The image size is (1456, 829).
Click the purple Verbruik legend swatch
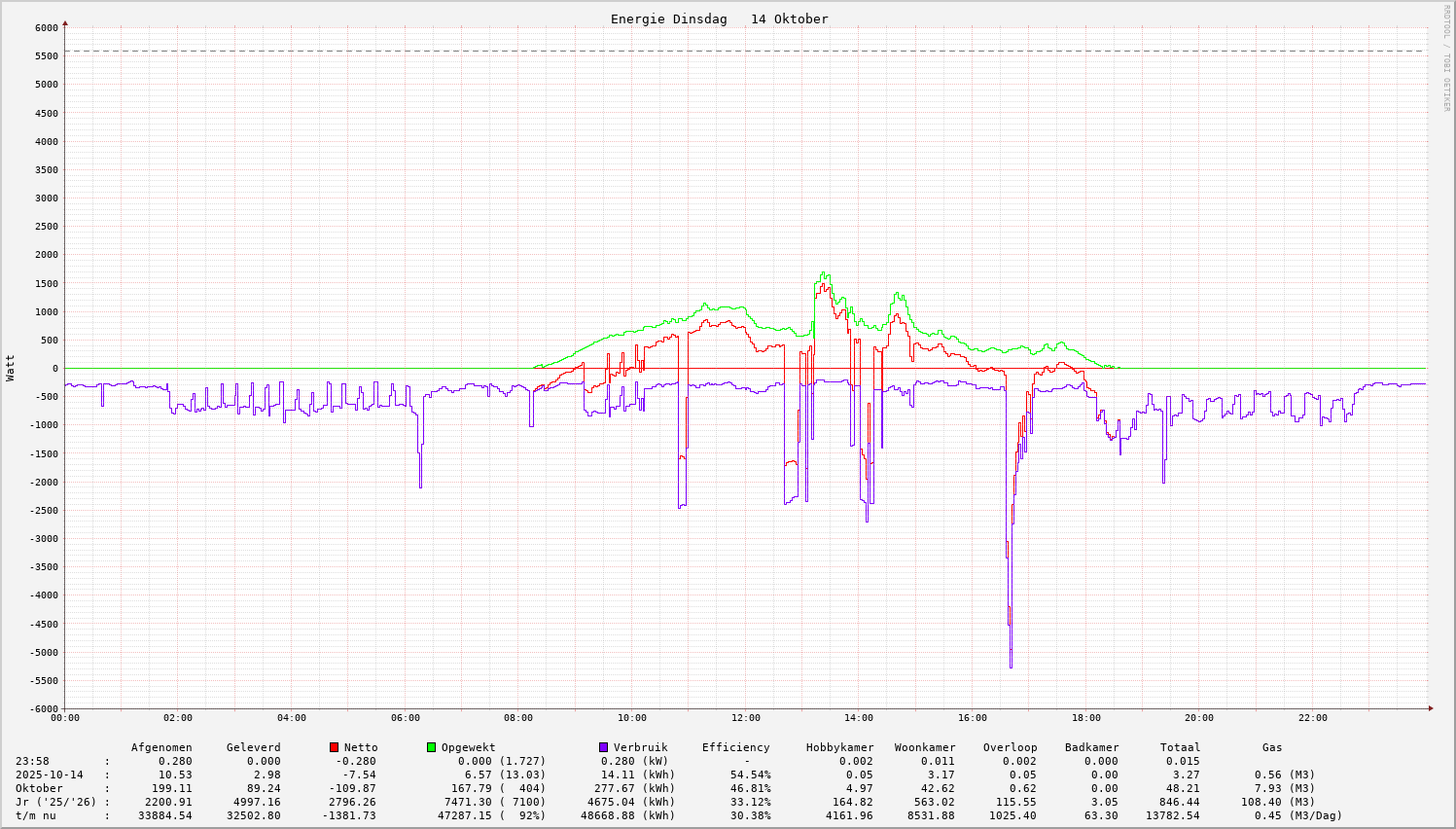click(x=604, y=747)
